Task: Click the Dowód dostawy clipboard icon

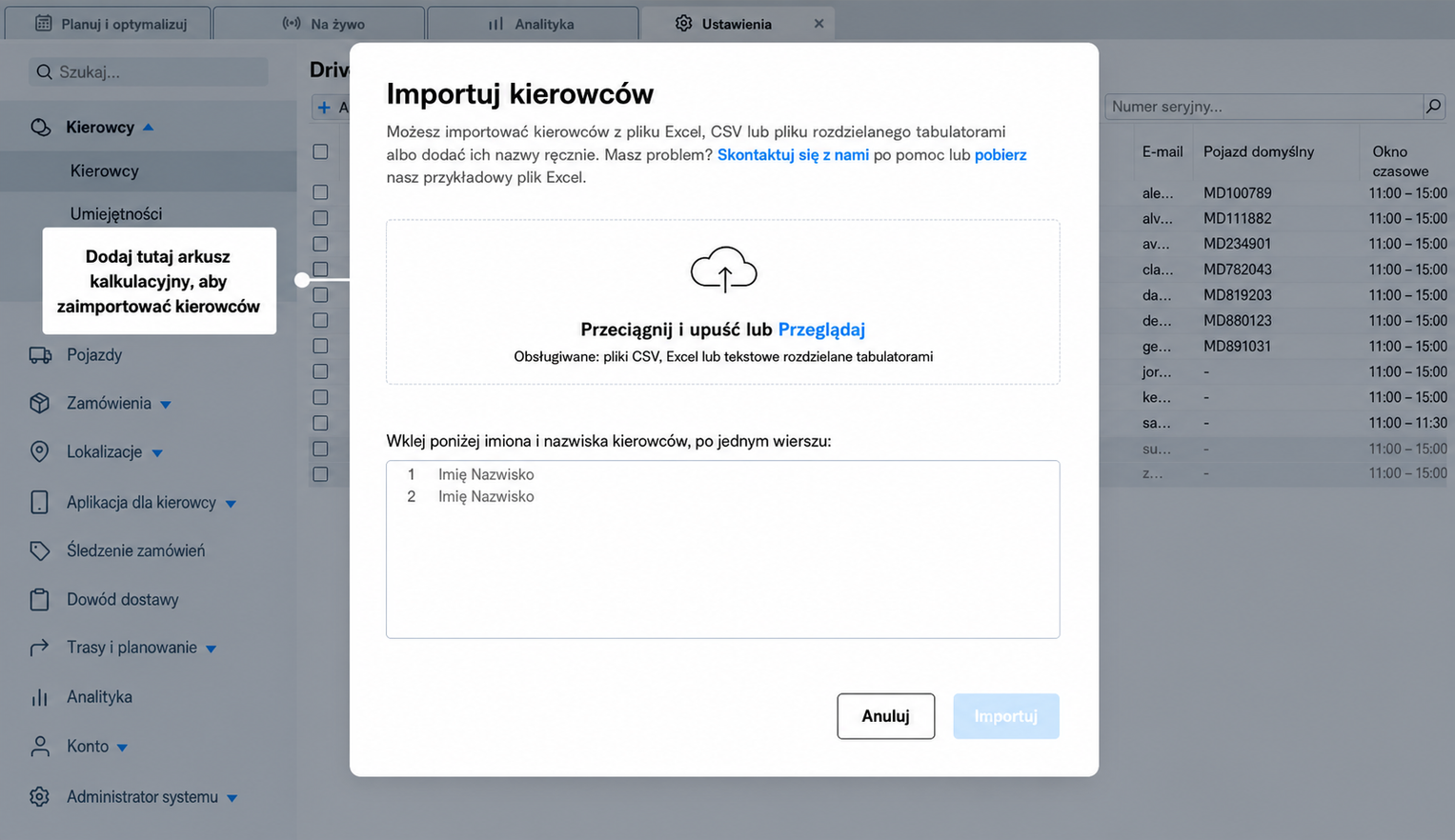Action: tap(39, 599)
